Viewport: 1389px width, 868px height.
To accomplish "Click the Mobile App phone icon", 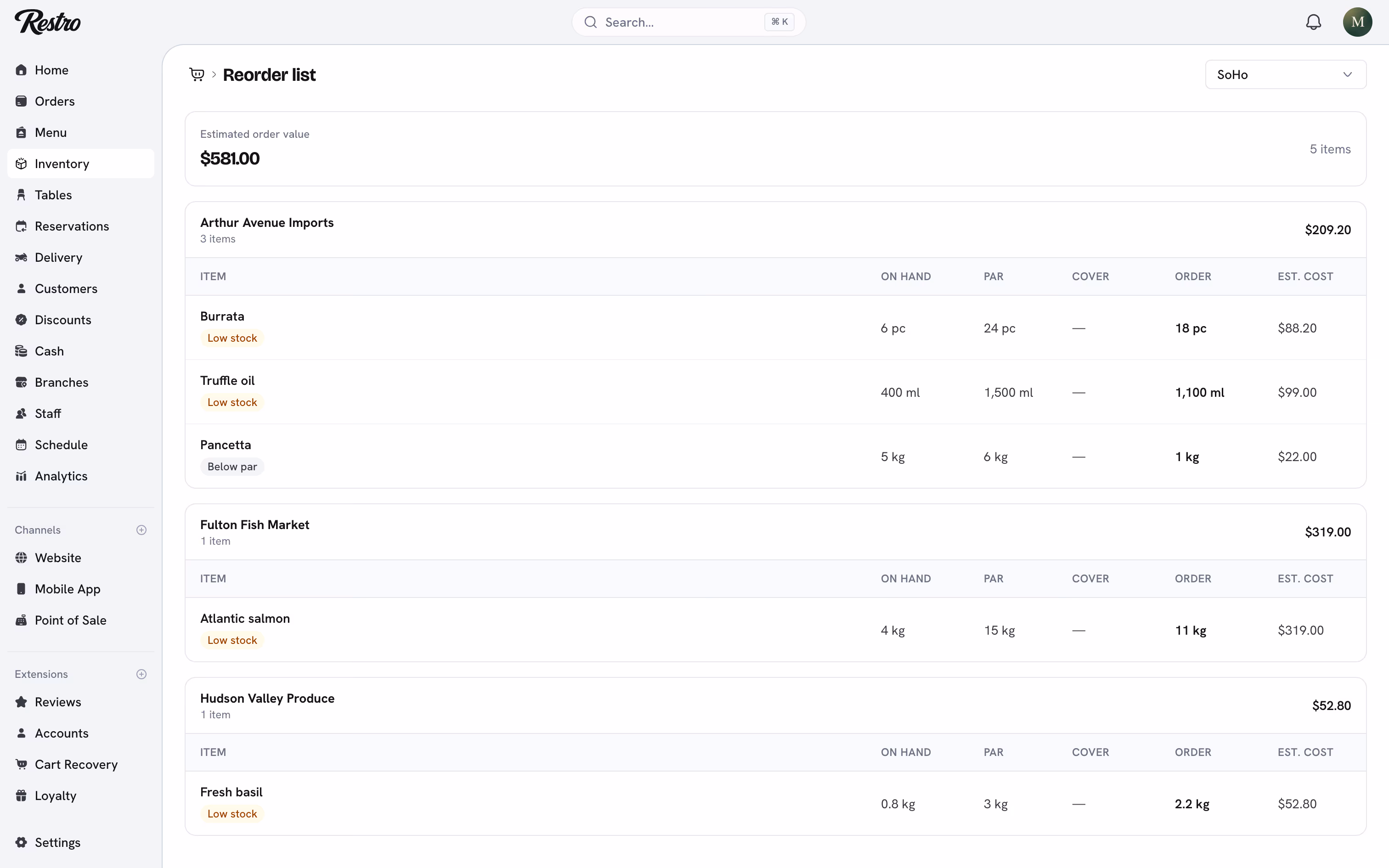I will point(21,589).
